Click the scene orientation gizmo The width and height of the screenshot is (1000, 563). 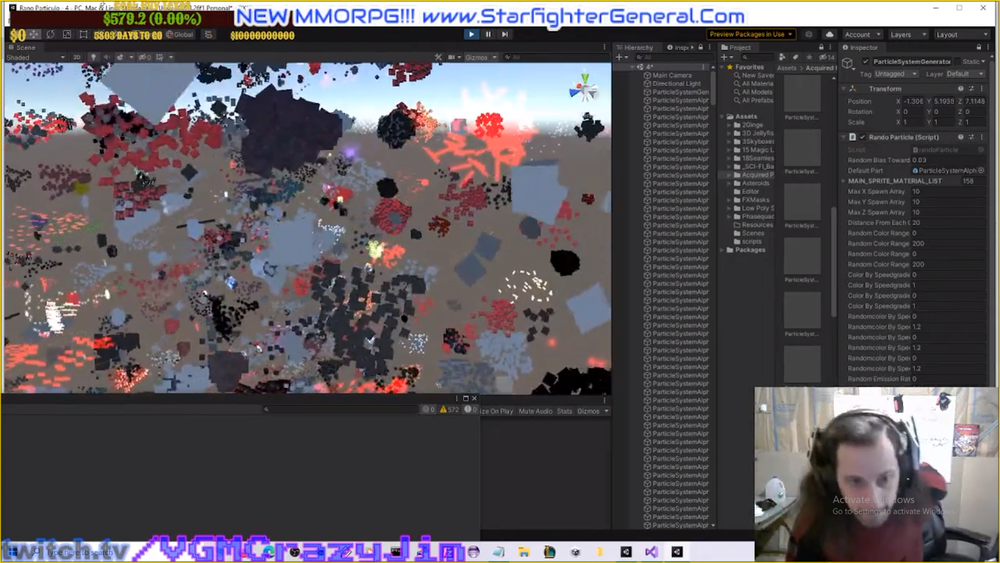(x=584, y=89)
